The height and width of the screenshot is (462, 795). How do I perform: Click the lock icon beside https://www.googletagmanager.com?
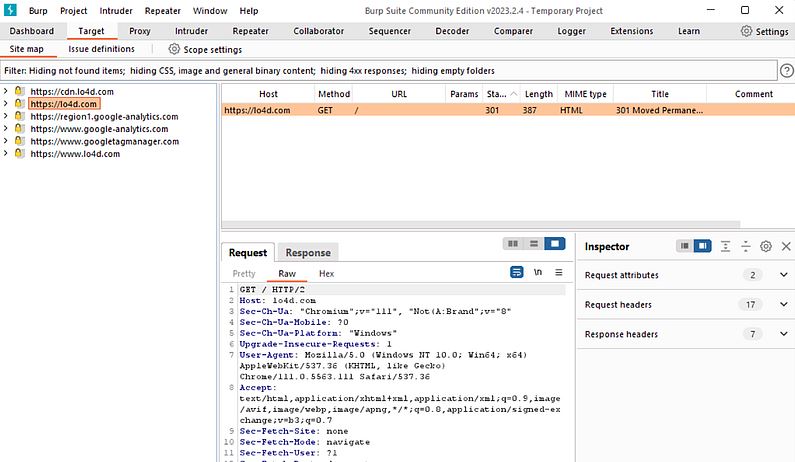coord(19,141)
